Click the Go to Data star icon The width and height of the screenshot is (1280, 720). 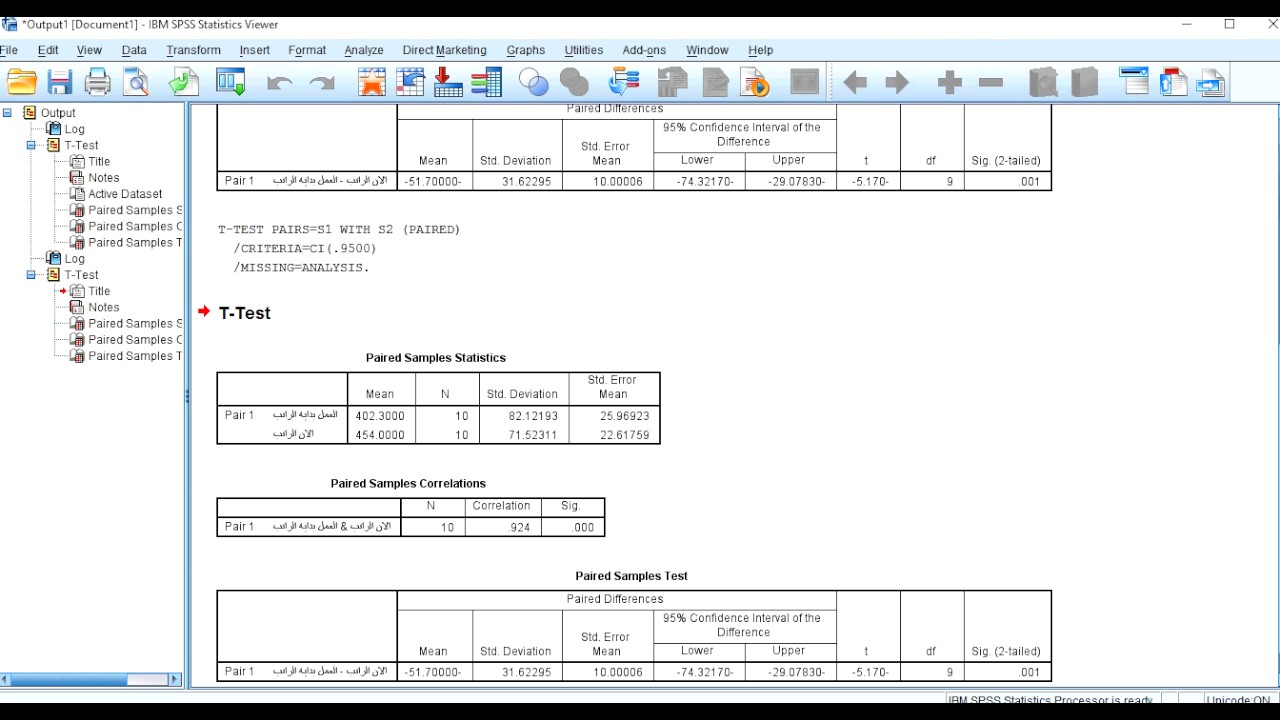click(x=372, y=82)
